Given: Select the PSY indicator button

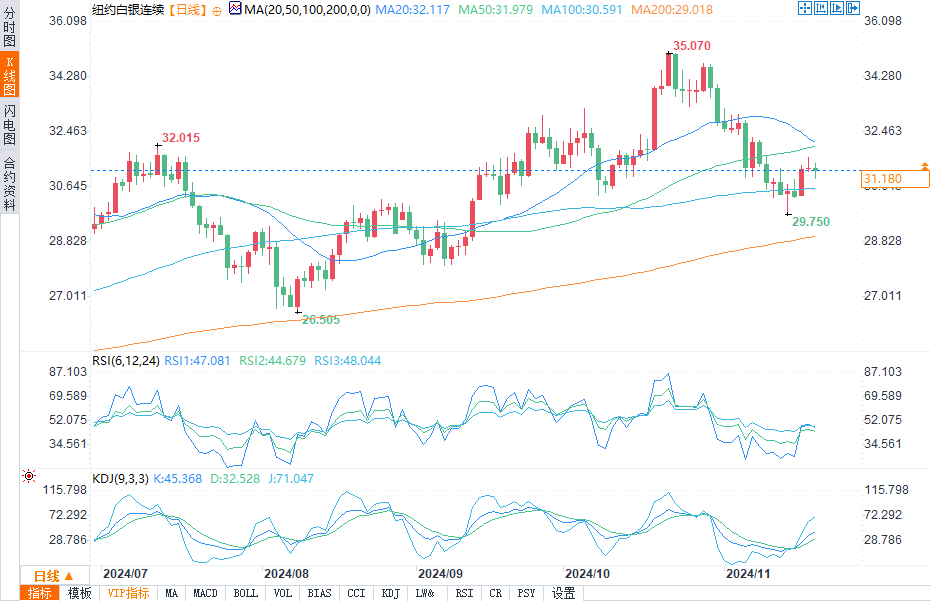Looking at the screenshot, I should click(526, 593).
